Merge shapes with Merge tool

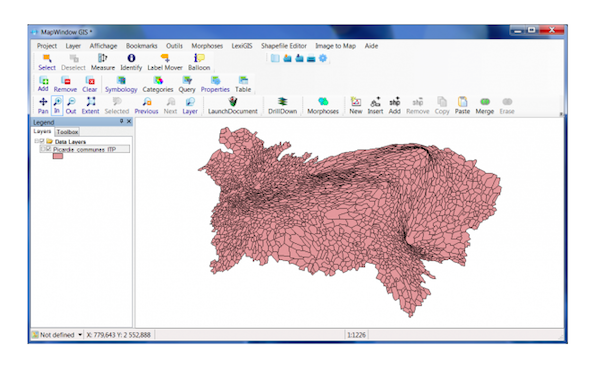click(484, 106)
